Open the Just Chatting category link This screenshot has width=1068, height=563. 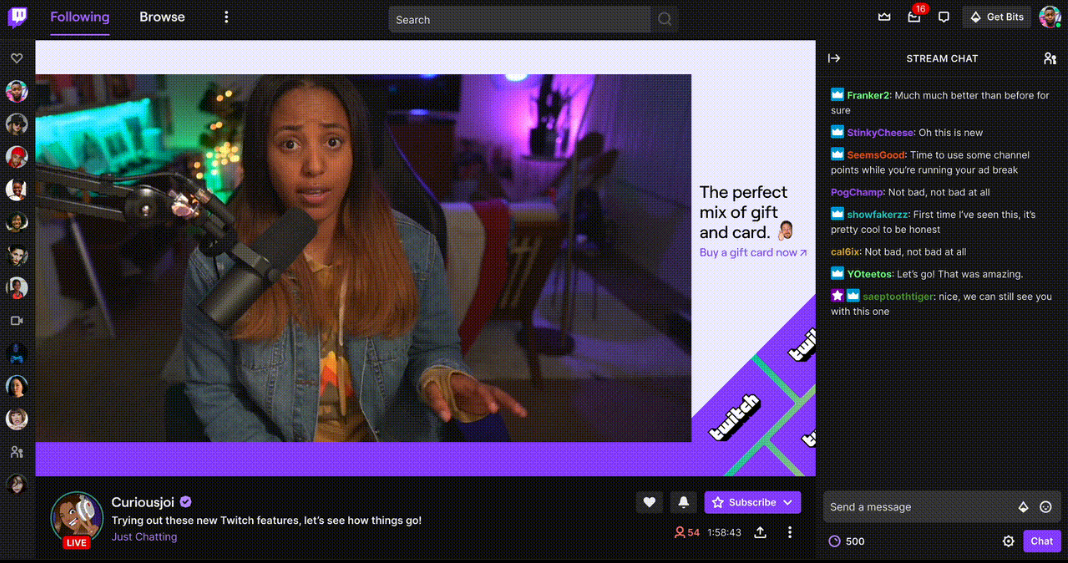point(144,536)
